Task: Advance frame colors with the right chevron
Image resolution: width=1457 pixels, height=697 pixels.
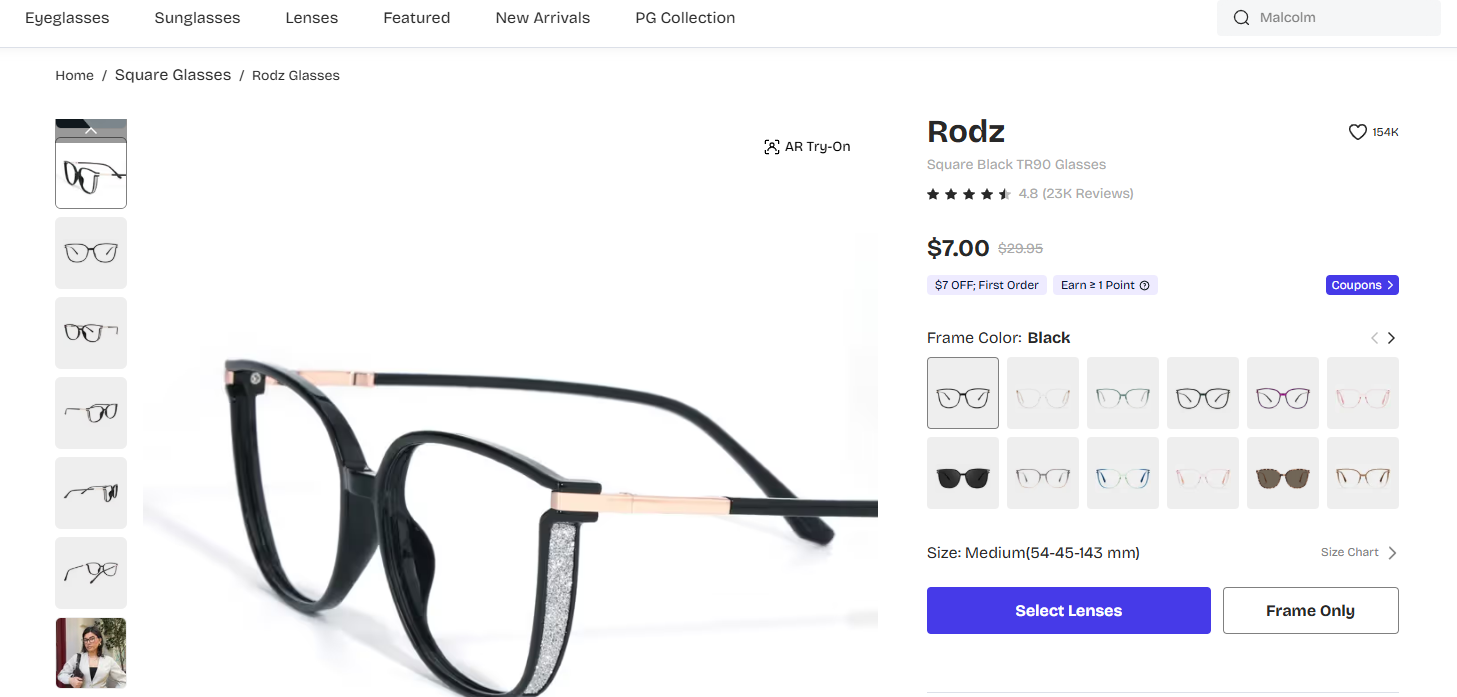Action: [x=1391, y=338]
